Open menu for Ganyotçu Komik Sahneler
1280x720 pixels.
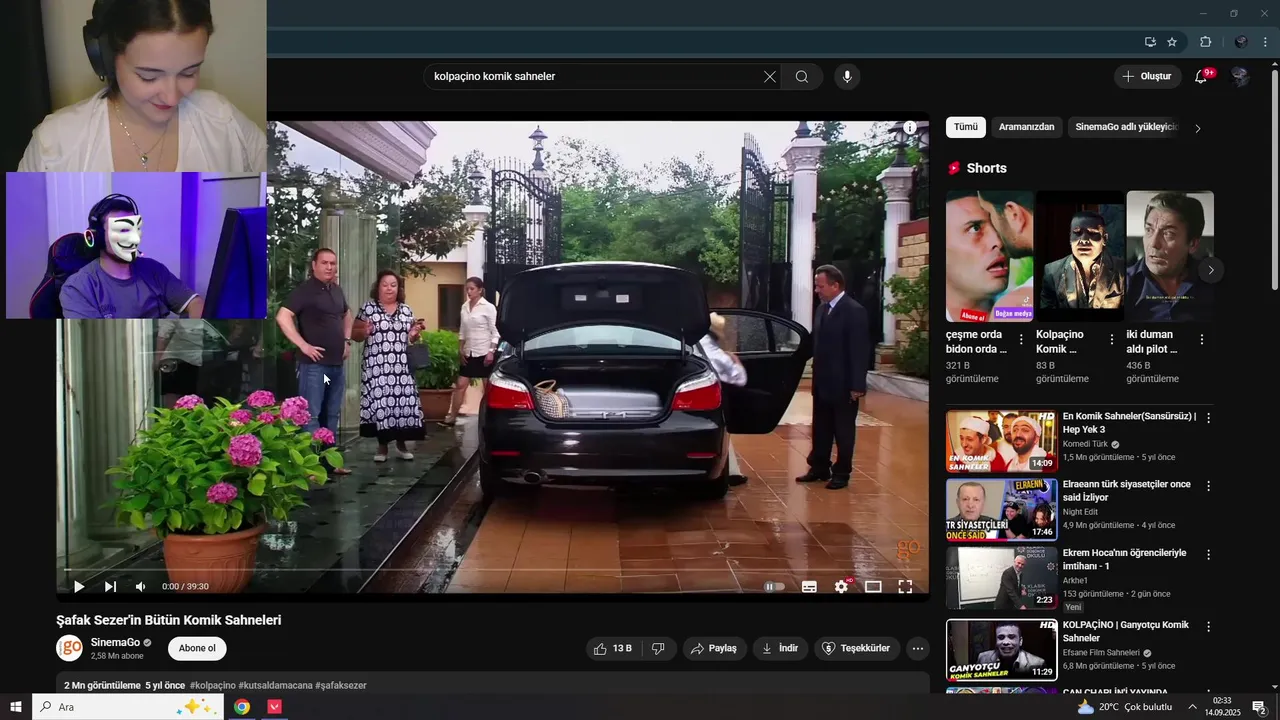[x=1208, y=626]
